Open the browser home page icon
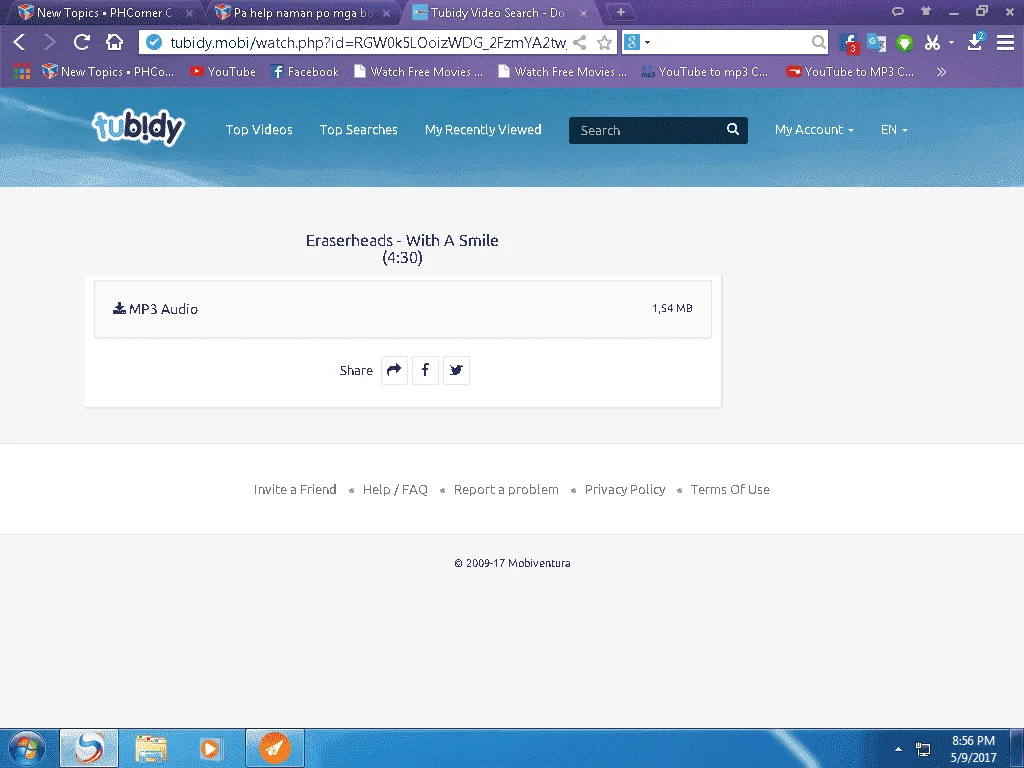 tap(114, 42)
